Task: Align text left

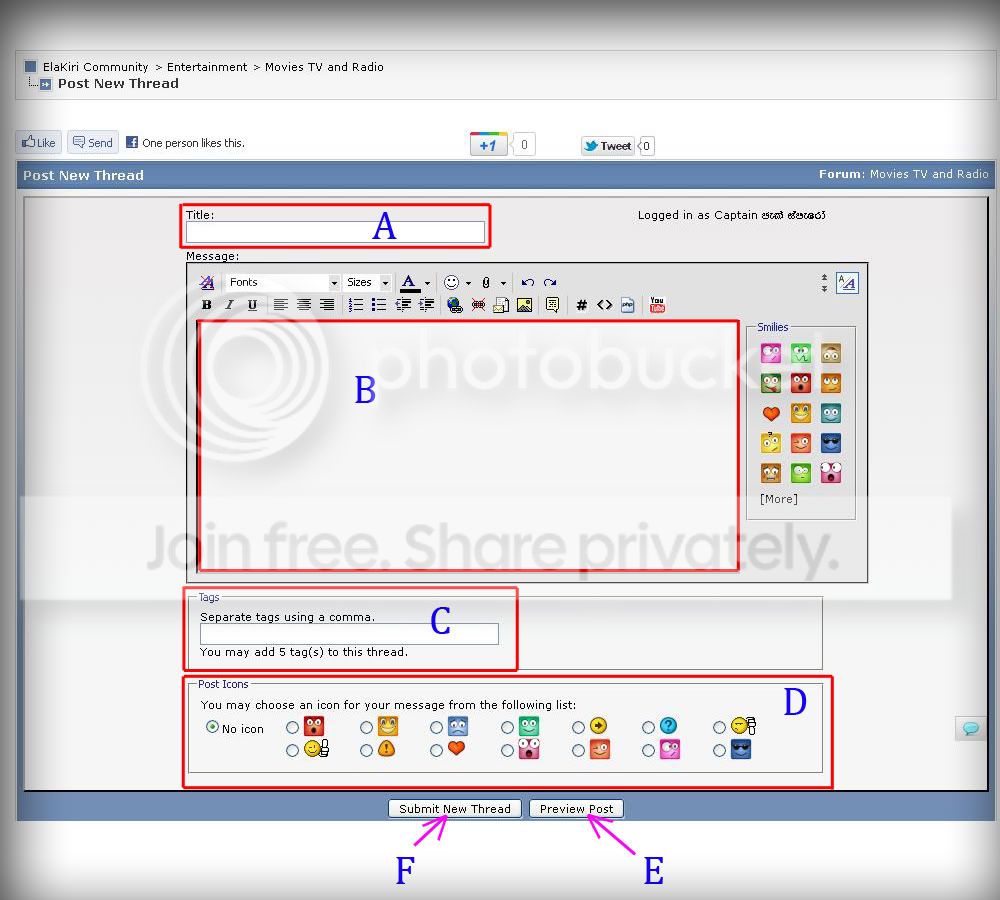Action: tap(281, 305)
